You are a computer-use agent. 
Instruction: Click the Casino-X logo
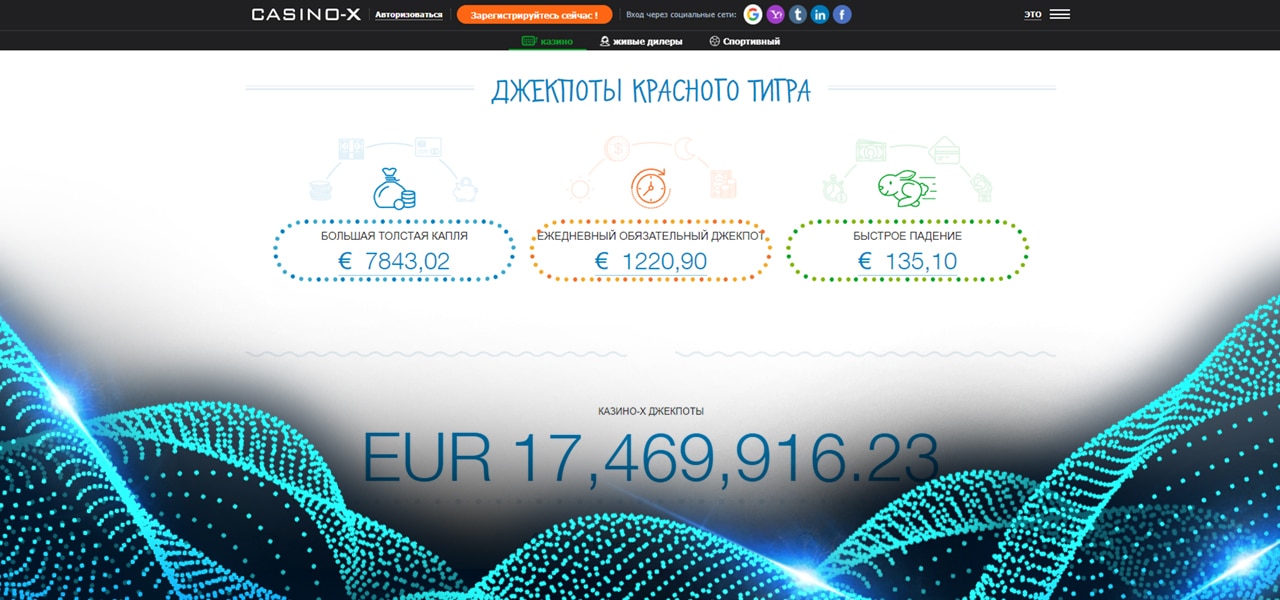coord(306,14)
